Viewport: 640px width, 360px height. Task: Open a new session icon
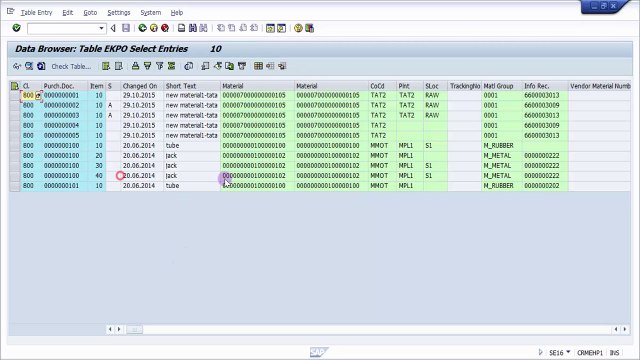(270, 28)
